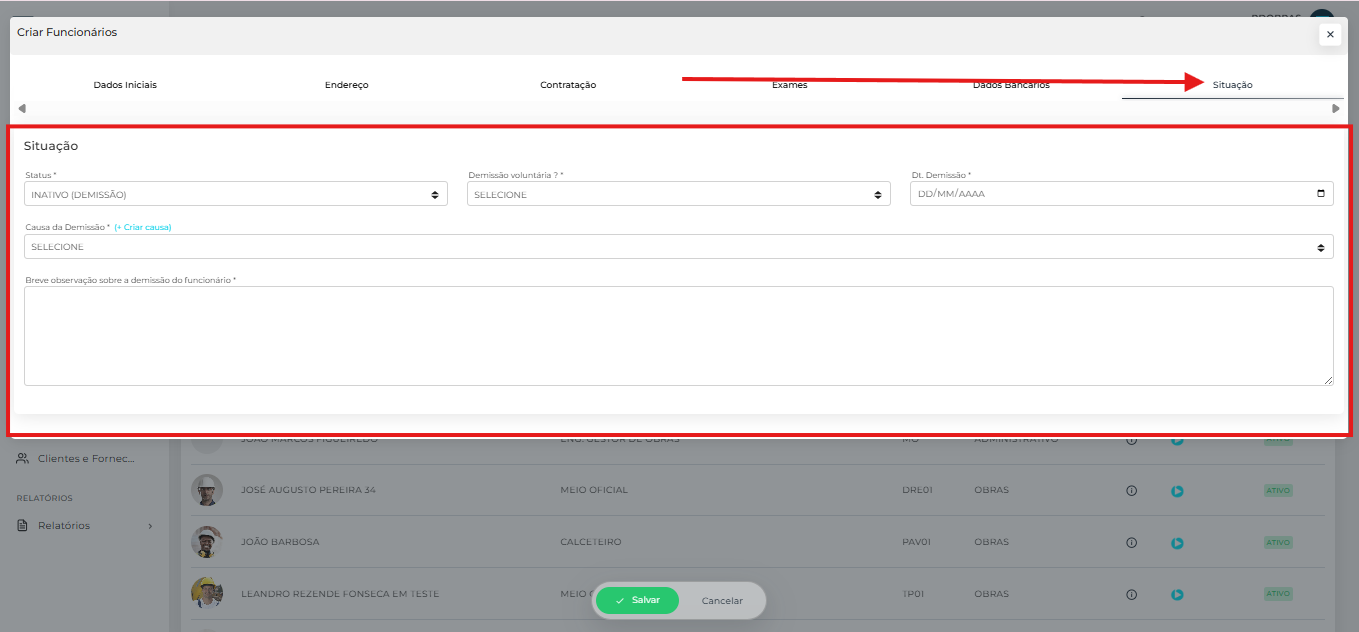Image resolution: width=1359 pixels, height=632 pixels.
Task: Click info icon in José Augusto Pereira row
Action: (1132, 491)
